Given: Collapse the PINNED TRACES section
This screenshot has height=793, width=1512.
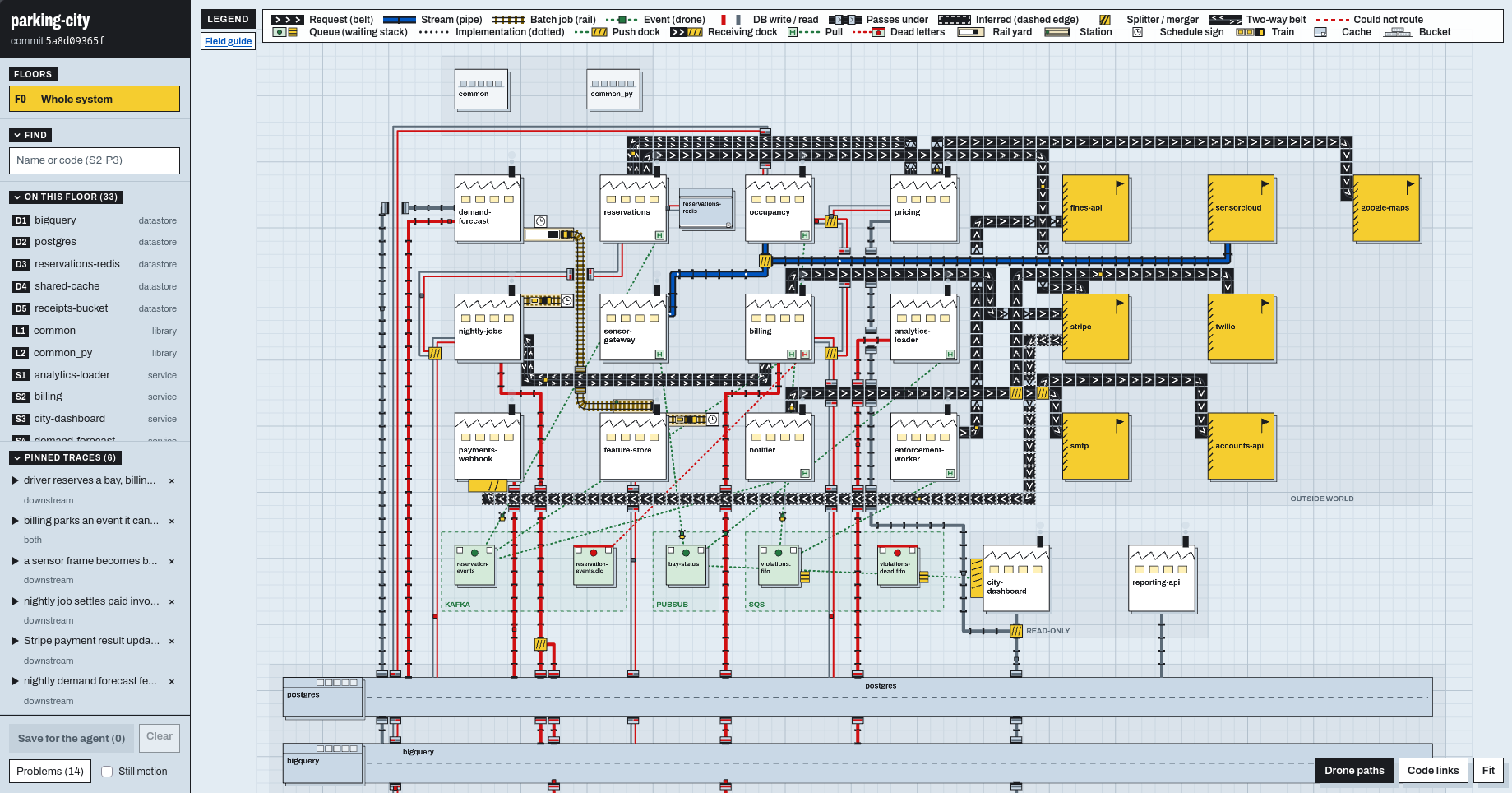Looking at the screenshot, I should coord(65,457).
